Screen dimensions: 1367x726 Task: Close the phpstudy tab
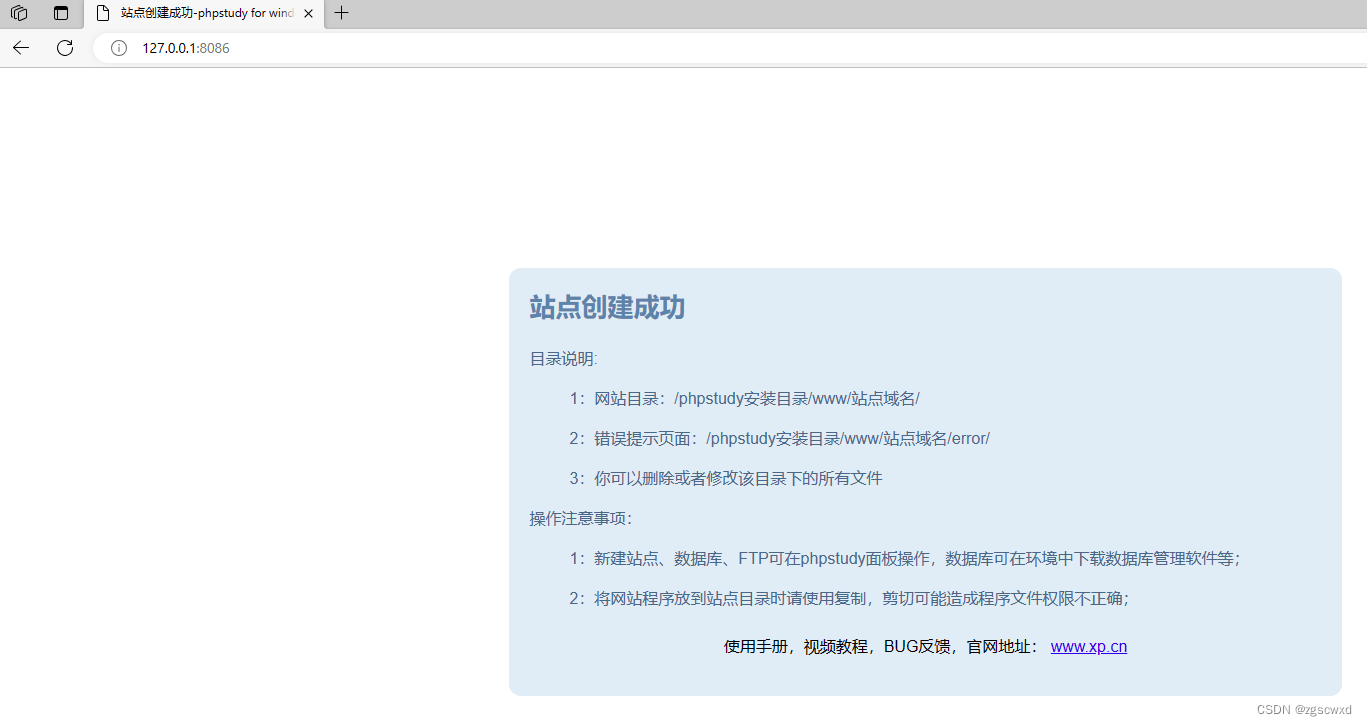(308, 13)
